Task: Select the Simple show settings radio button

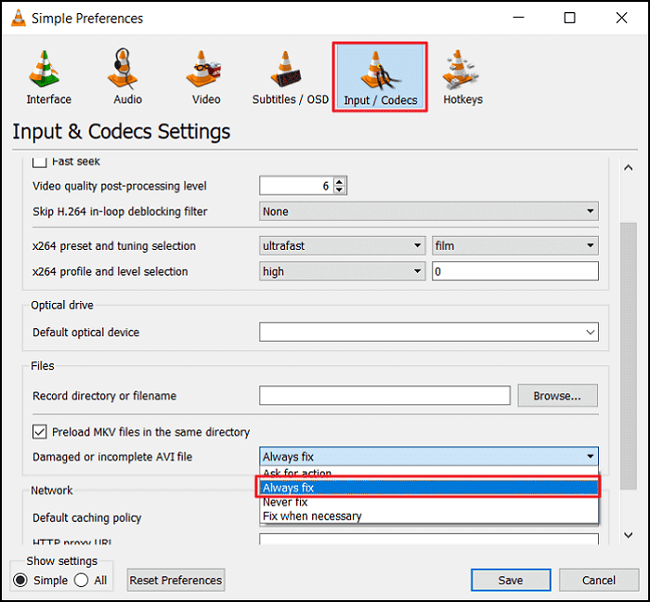Action: tap(20, 580)
